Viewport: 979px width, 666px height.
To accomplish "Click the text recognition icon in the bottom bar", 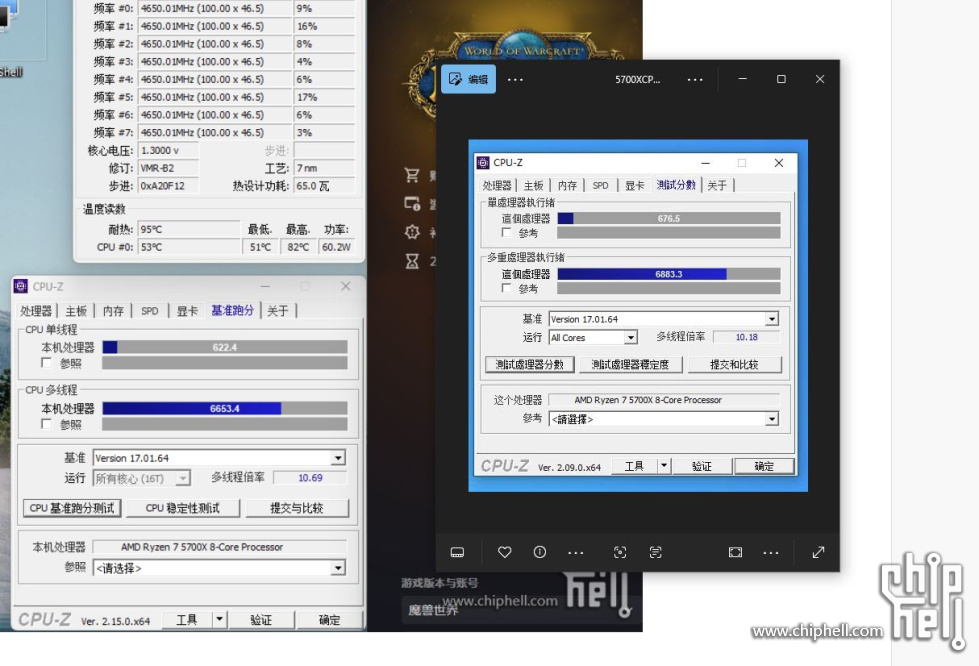I will 655,552.
